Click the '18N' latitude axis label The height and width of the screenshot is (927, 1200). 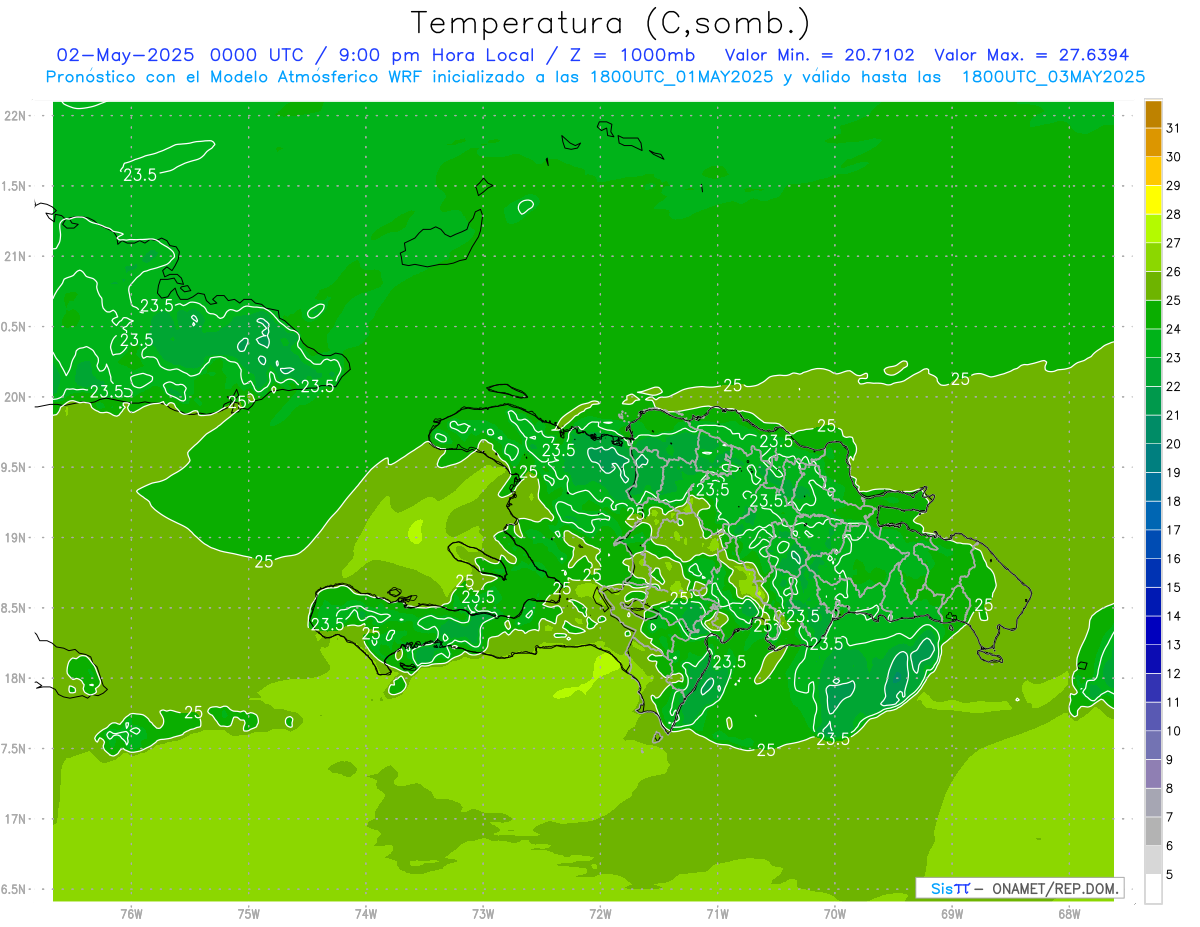coord(15,678)
